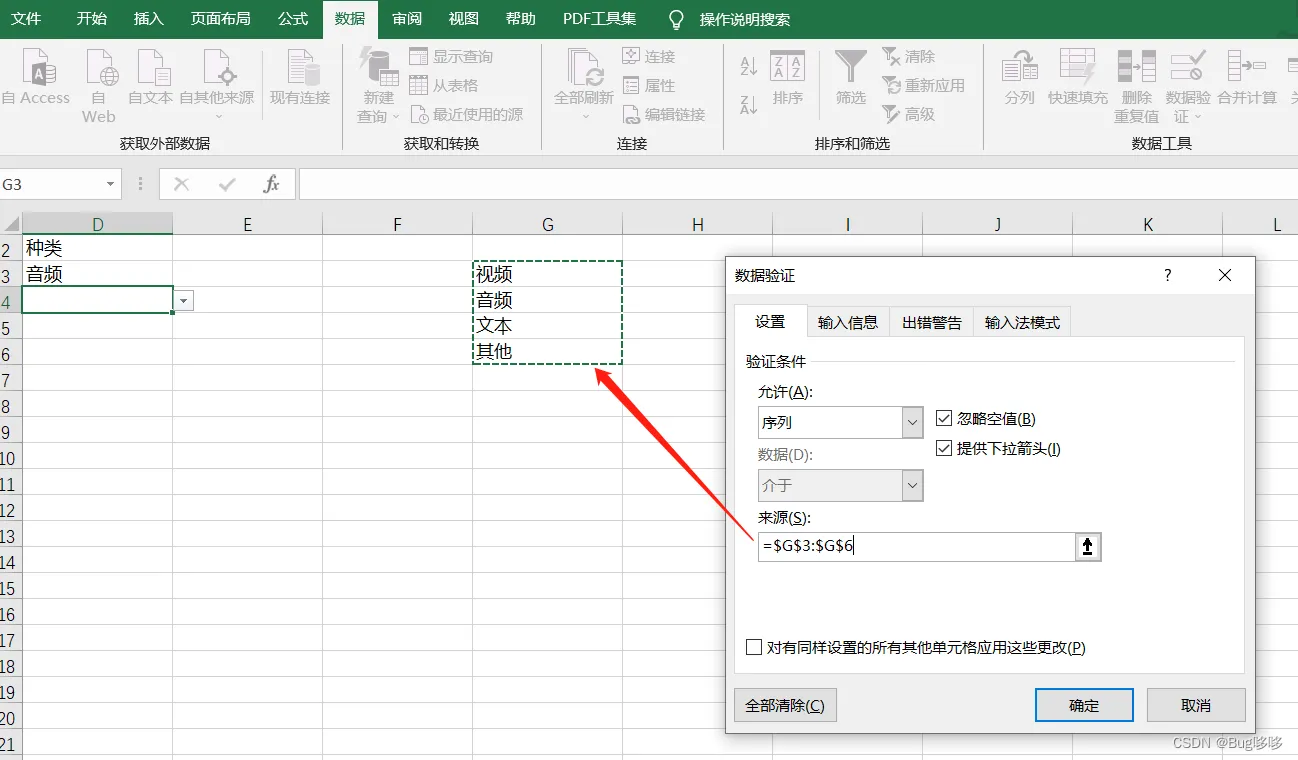1298x760 pixels.
Task: Open the 公式 ribbon tab
Action: click(x=293, y=19)
